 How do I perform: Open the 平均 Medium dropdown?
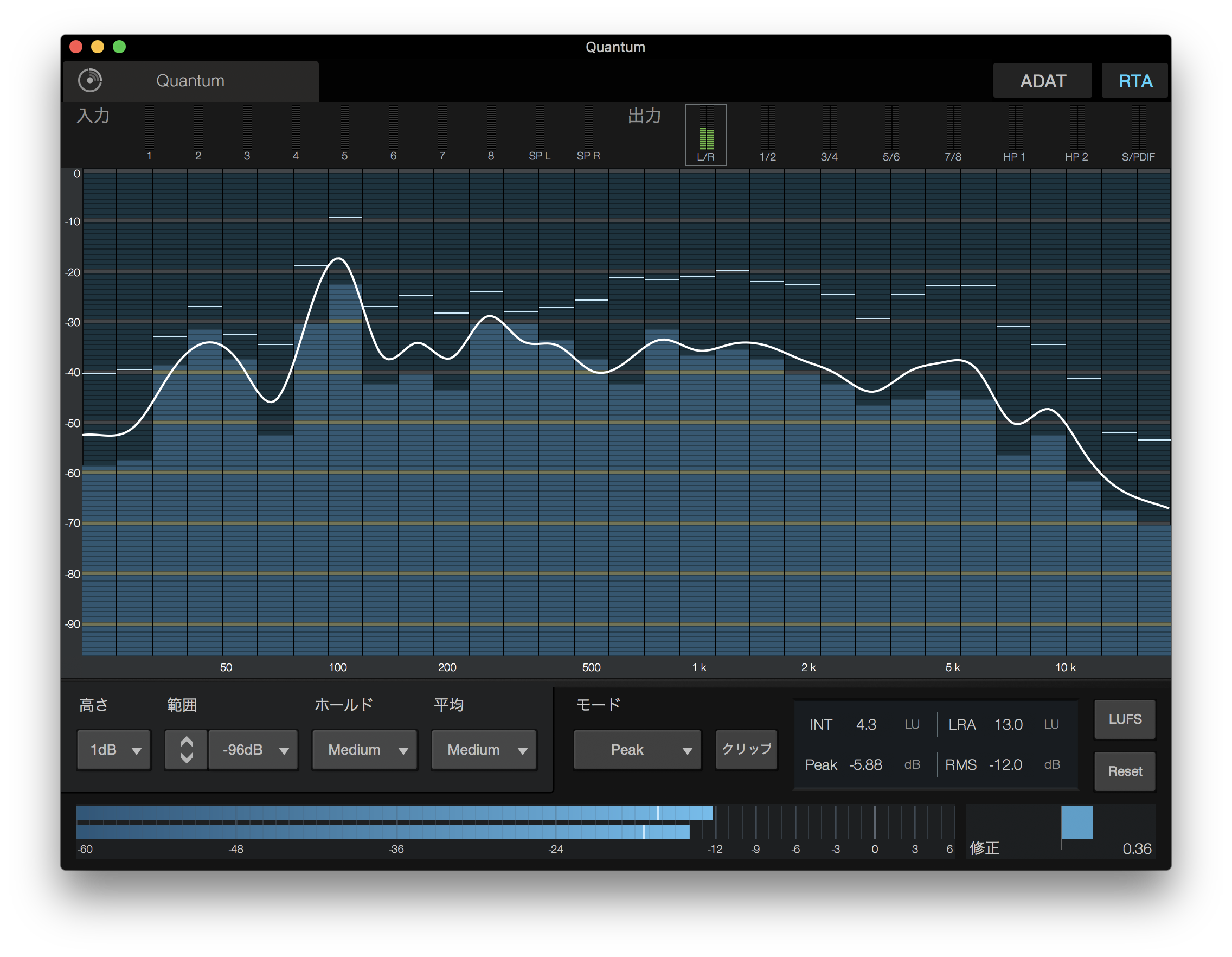484,750
